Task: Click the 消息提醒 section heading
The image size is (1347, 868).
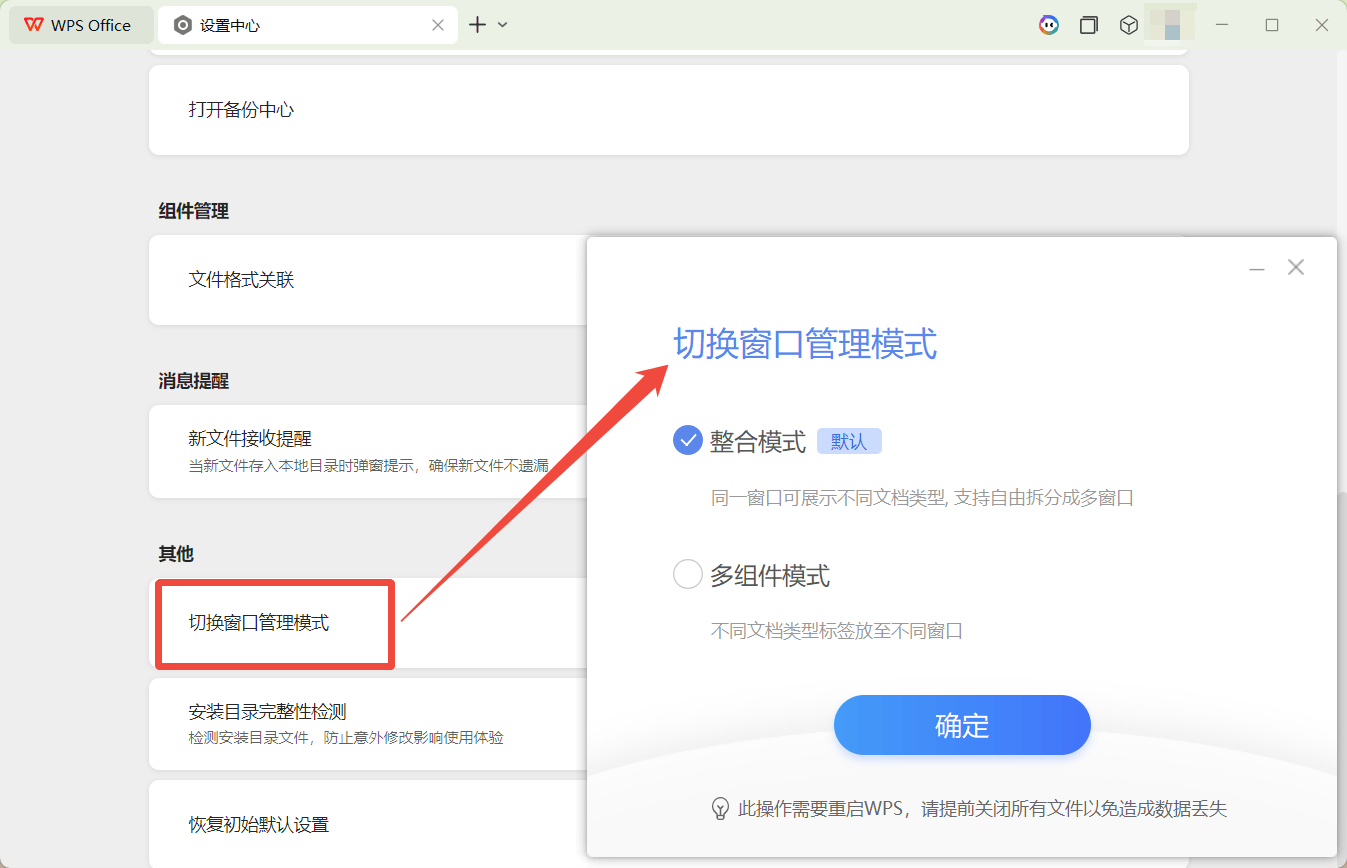Action: [194, 381]
